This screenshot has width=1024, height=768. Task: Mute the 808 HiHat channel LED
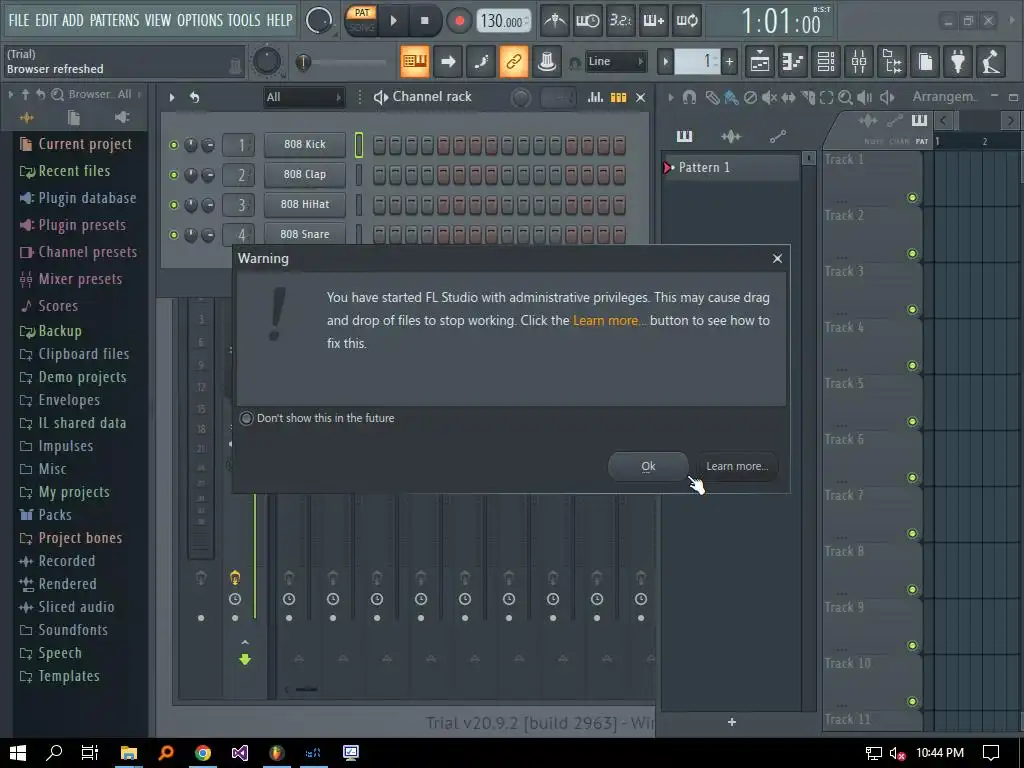(174, 205)
